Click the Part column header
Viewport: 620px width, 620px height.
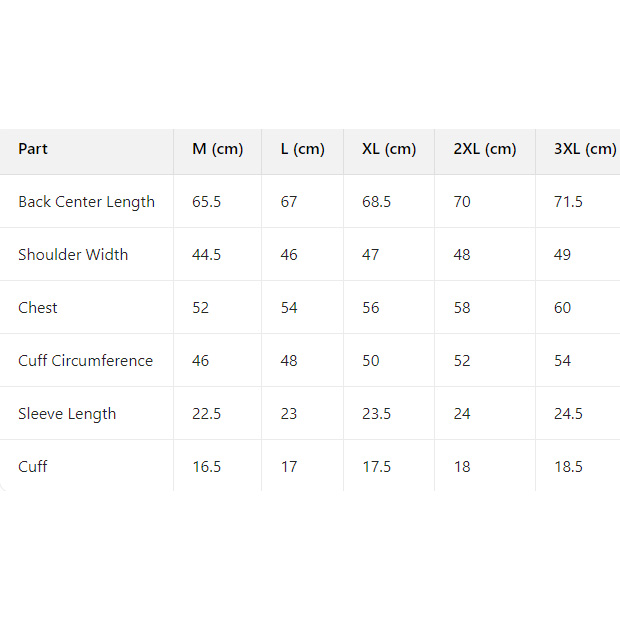tap(33, 149)
